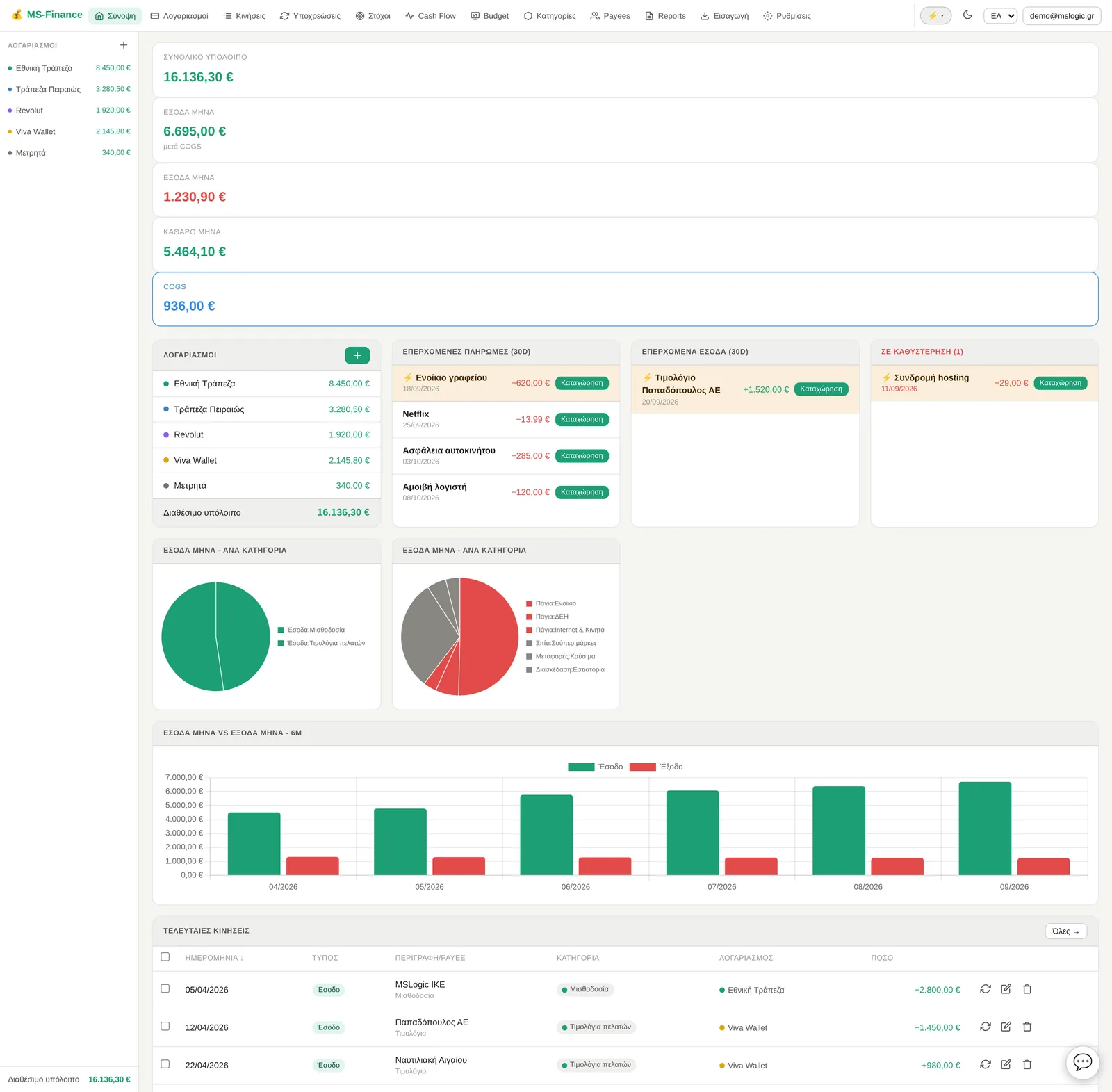Add account using sidebar plus icon
Viewport: 1112px width, 1092px height.
pos(124,45)
